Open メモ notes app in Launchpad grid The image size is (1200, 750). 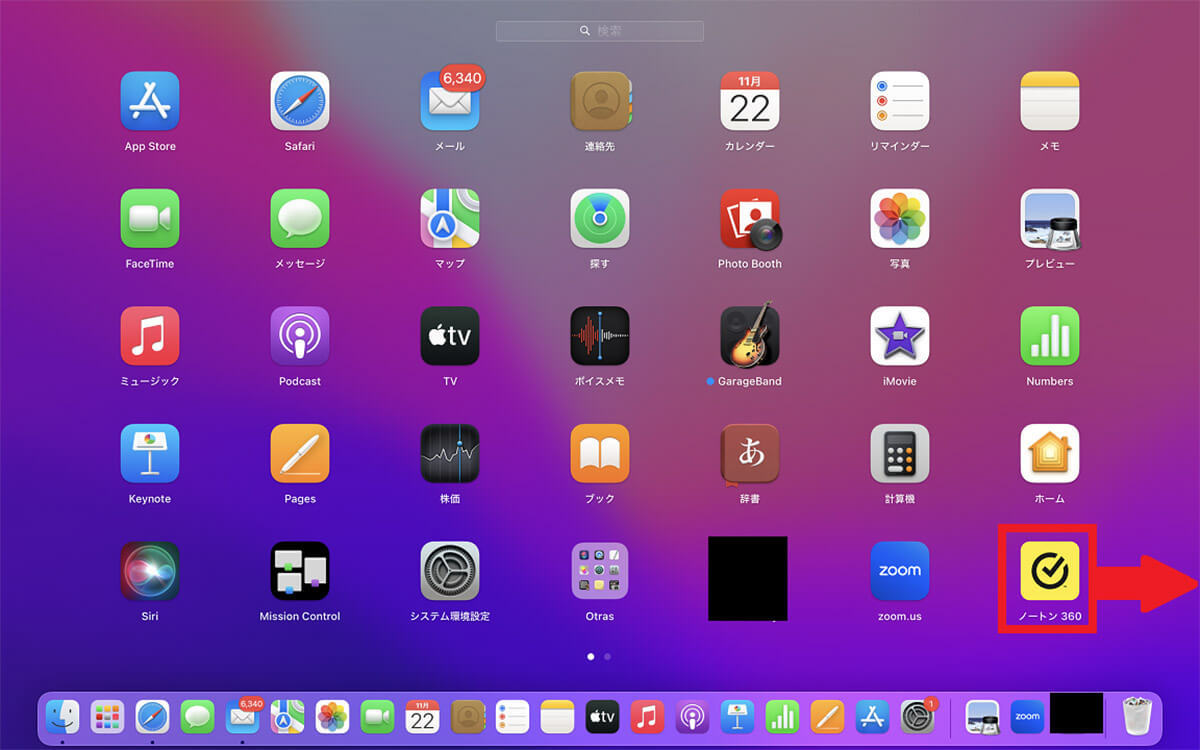1050,101
